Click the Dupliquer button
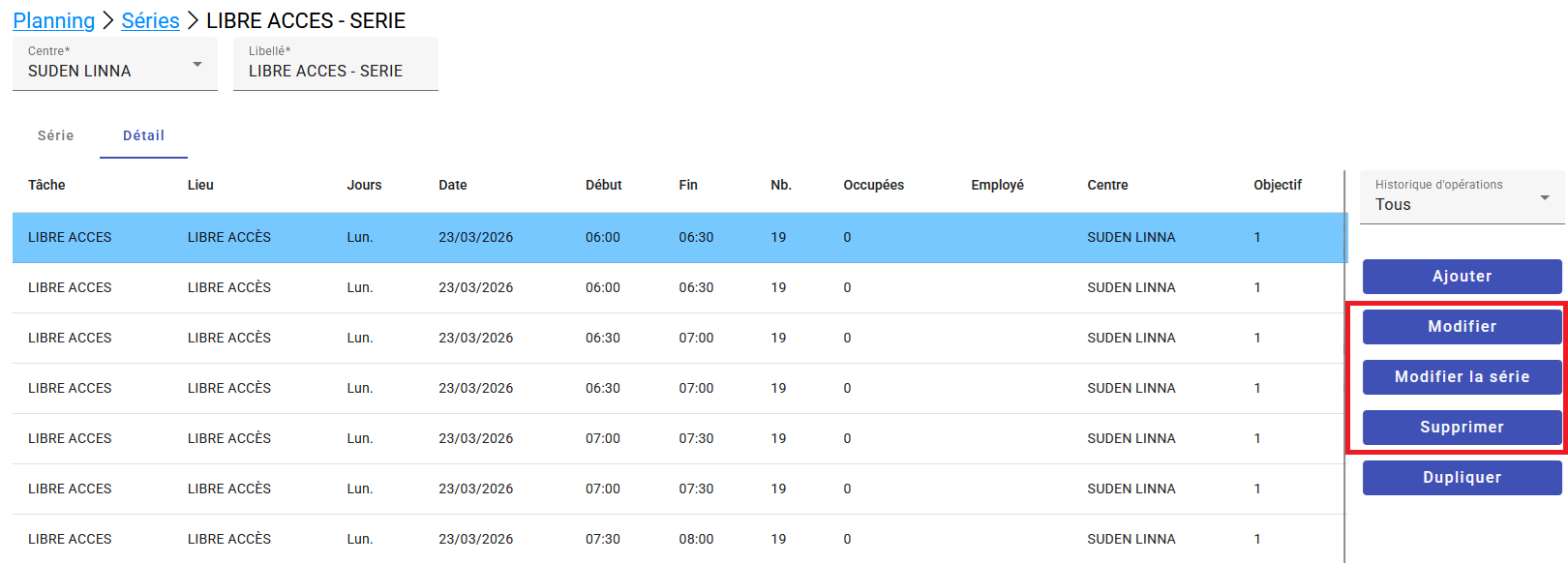Image resolution: width=1568 pixels, height=563 pixels. [1462, 478]
